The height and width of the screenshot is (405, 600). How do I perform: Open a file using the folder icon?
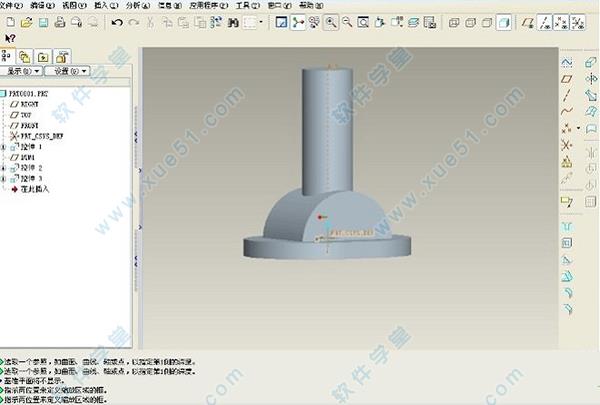(26, 22)
